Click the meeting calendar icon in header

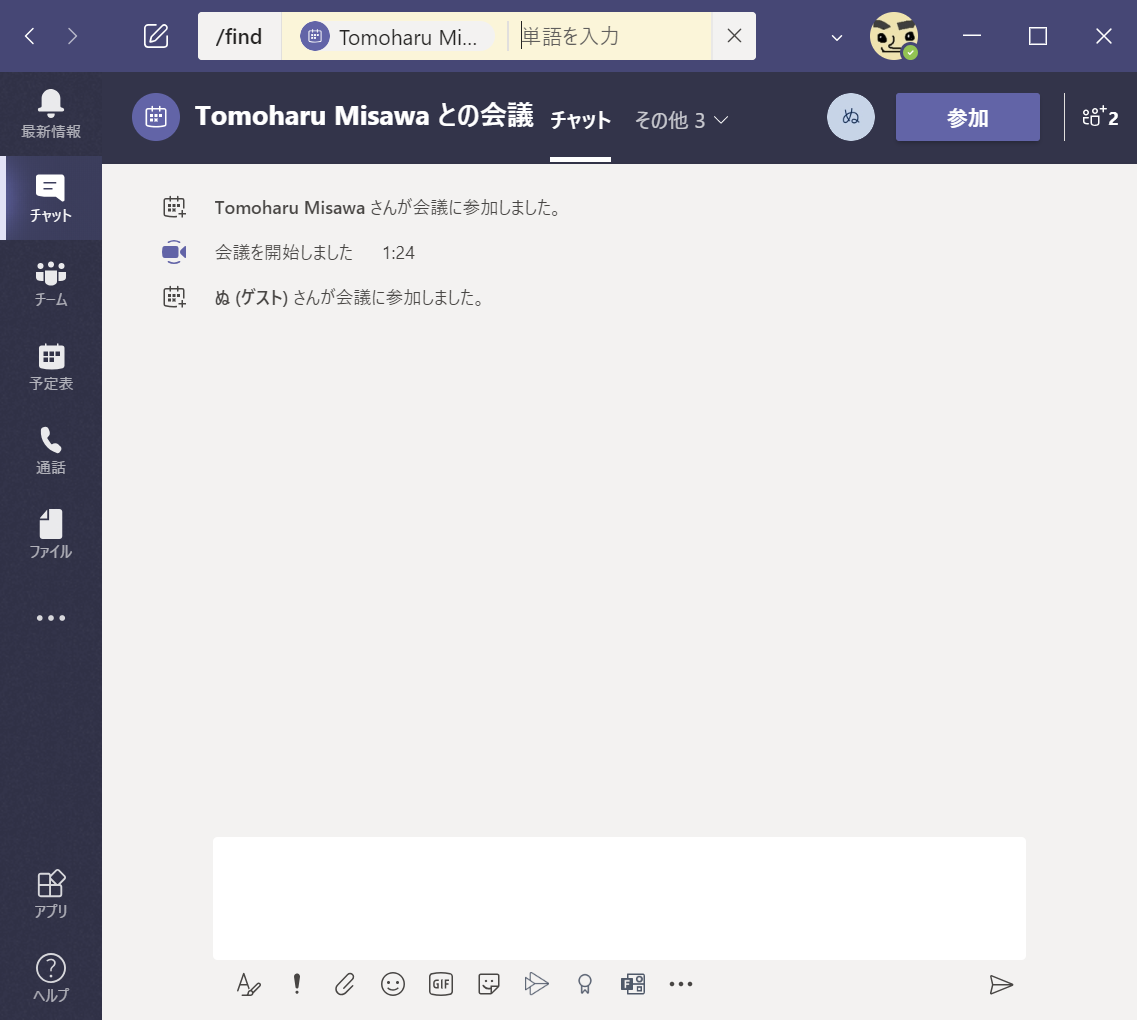(156, 117)
